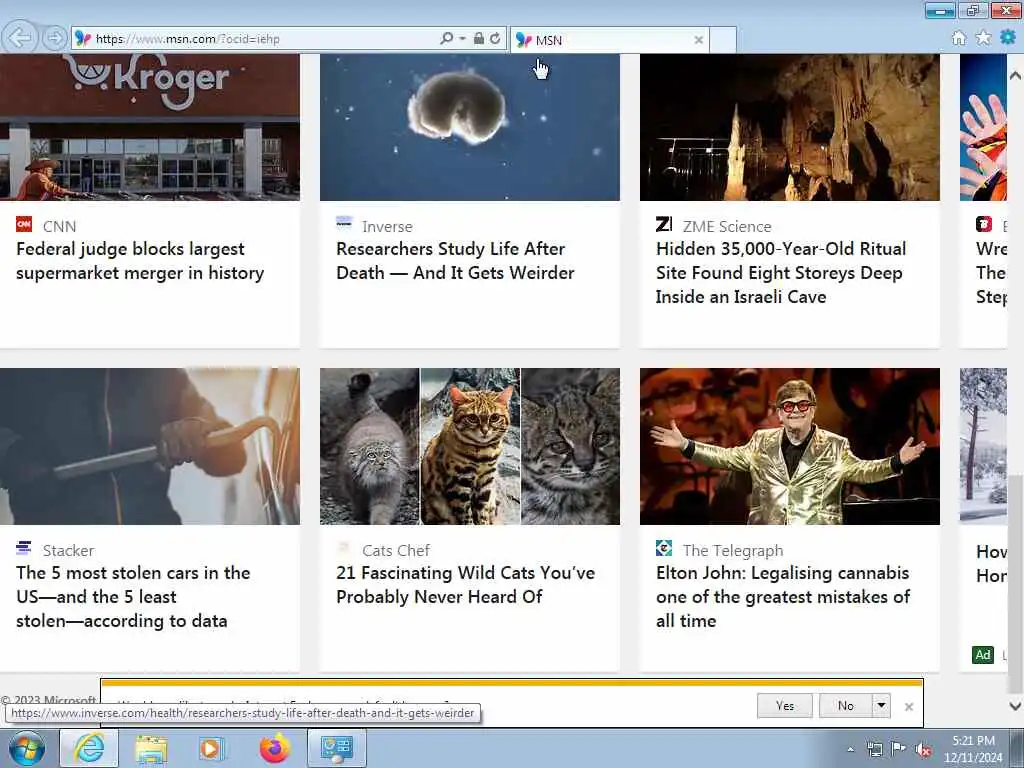This screenshot has height=768, width=1024.
Task: Click the Inverse source name text
Action: (387, 227)
